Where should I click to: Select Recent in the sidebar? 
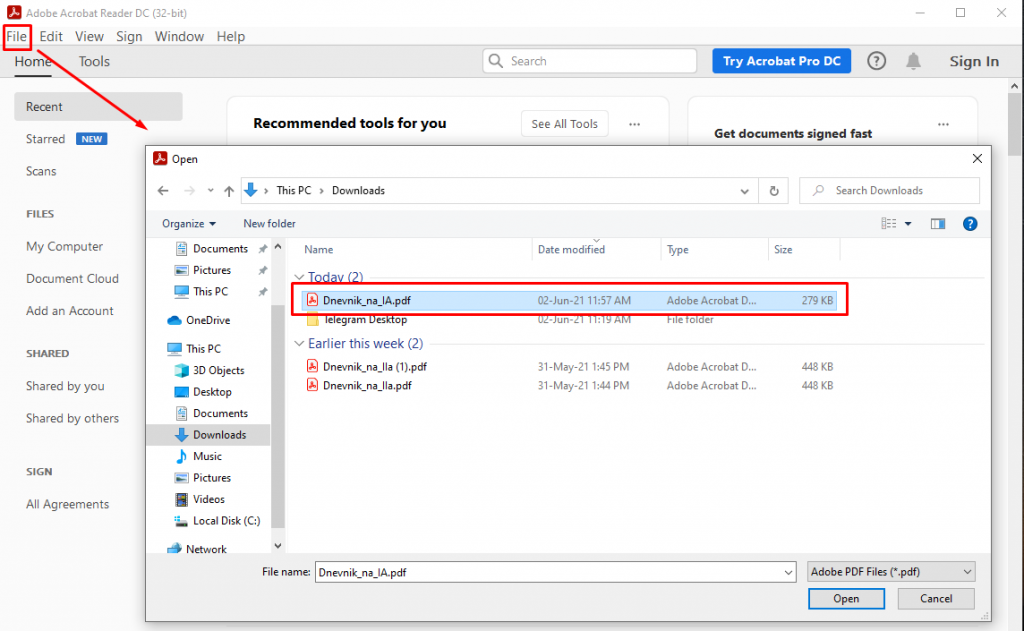tap(98, 106)
